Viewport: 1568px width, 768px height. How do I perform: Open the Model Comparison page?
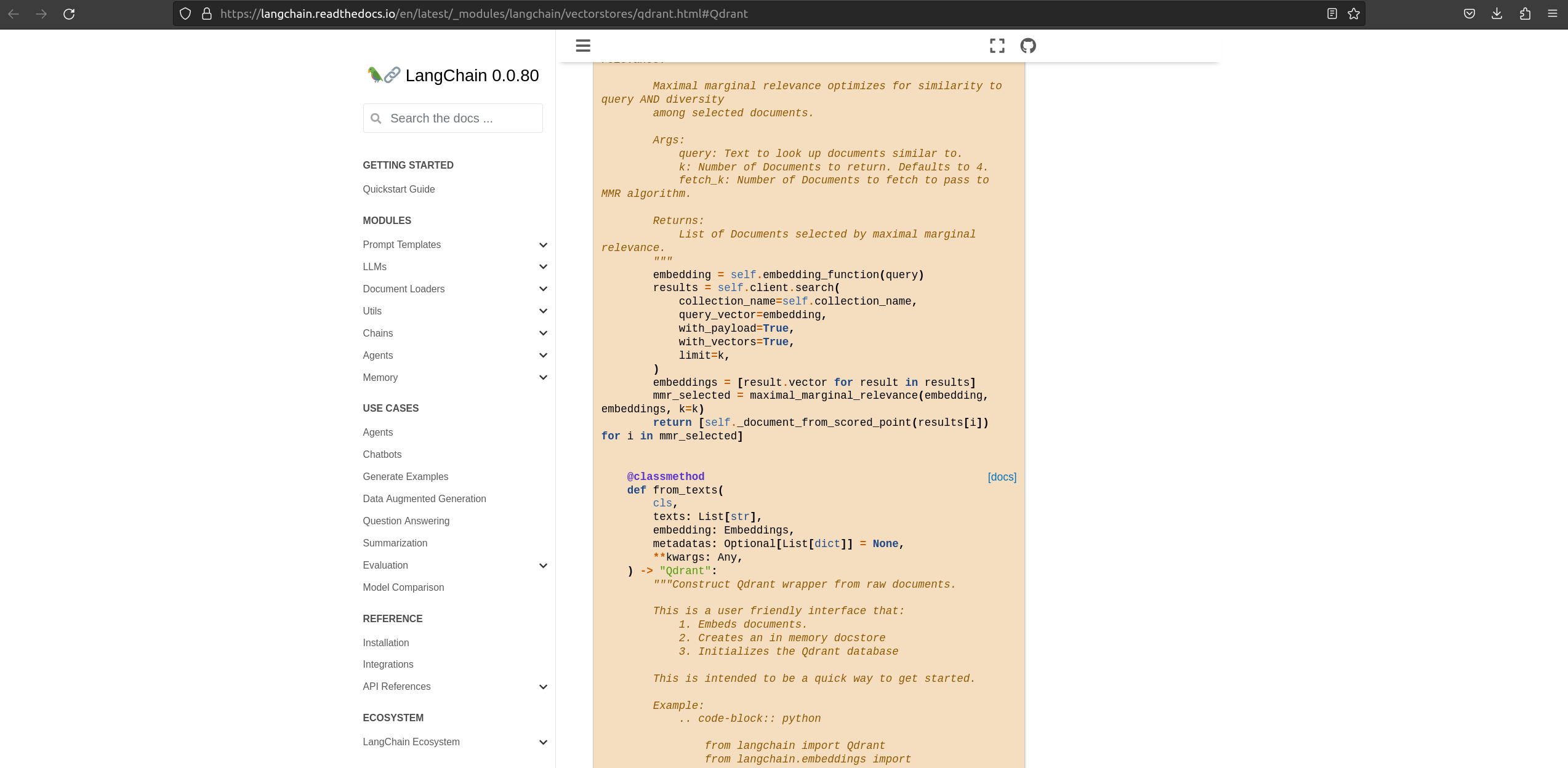[403, 587]
